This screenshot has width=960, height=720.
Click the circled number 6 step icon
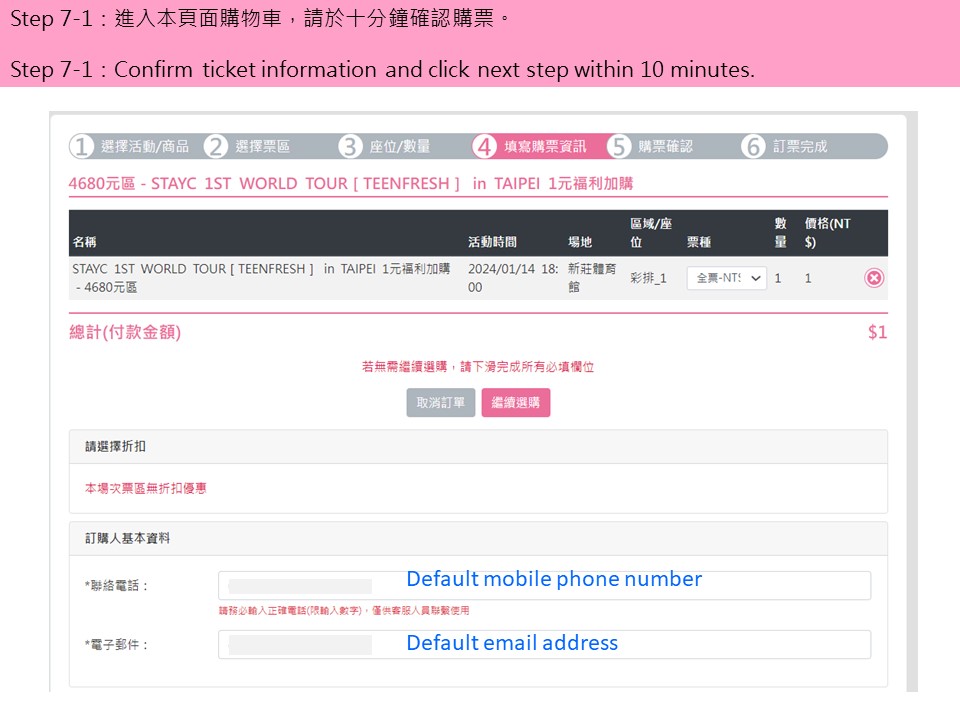click(753, 146)
